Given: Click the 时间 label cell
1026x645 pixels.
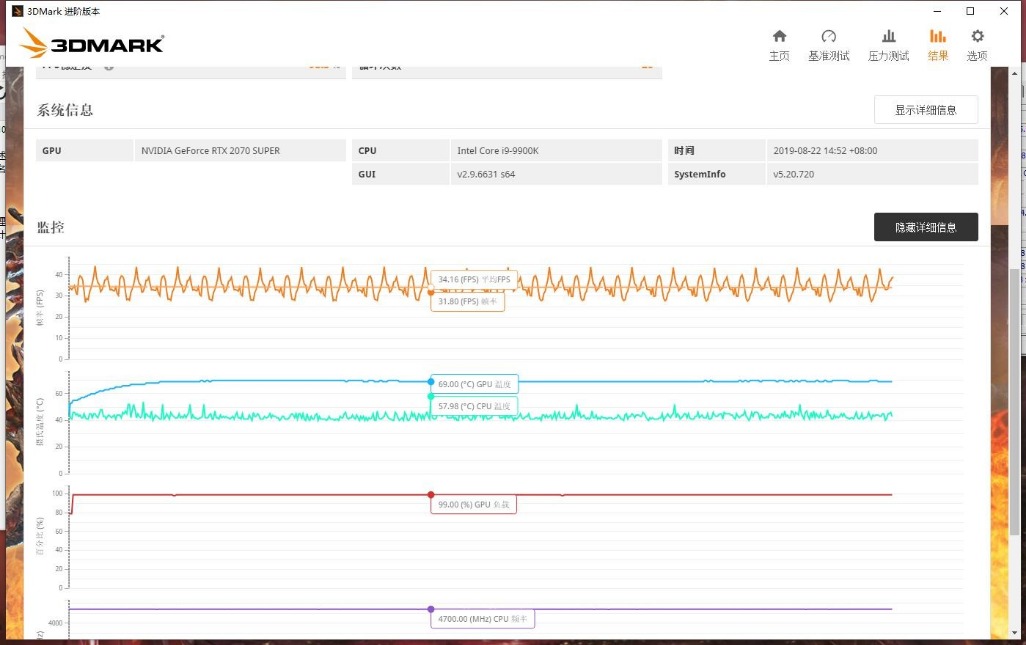Looking at the screenshot, I should pos(716,150).
